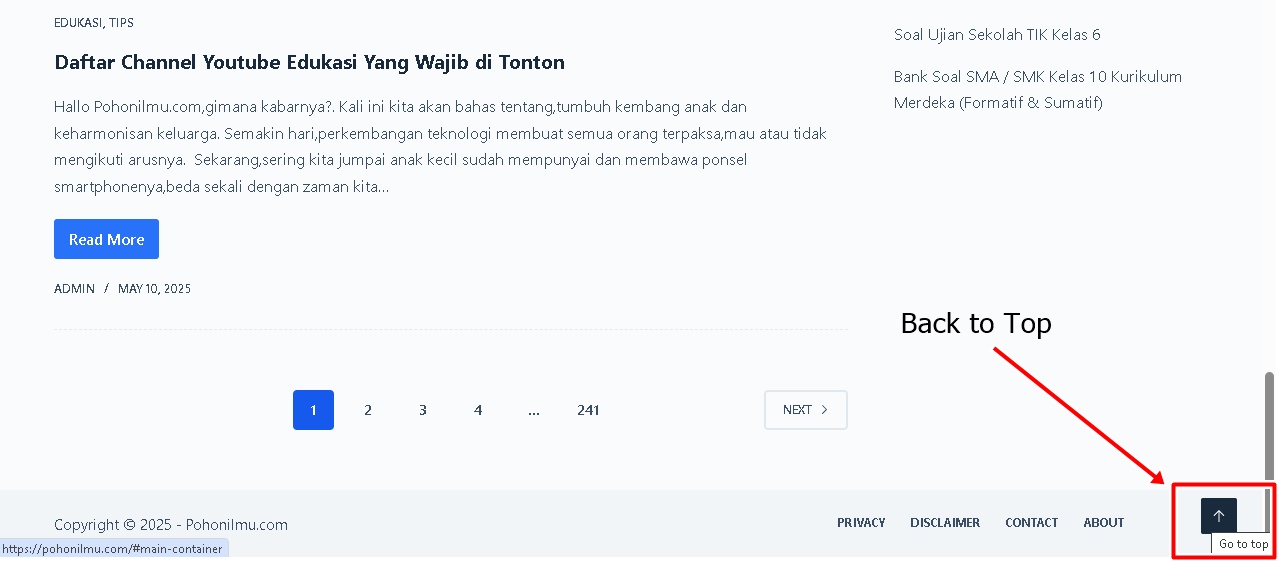1279x562 pixels.
Task: Visit the PRIVACY footer link
Action: click(861, 522)
